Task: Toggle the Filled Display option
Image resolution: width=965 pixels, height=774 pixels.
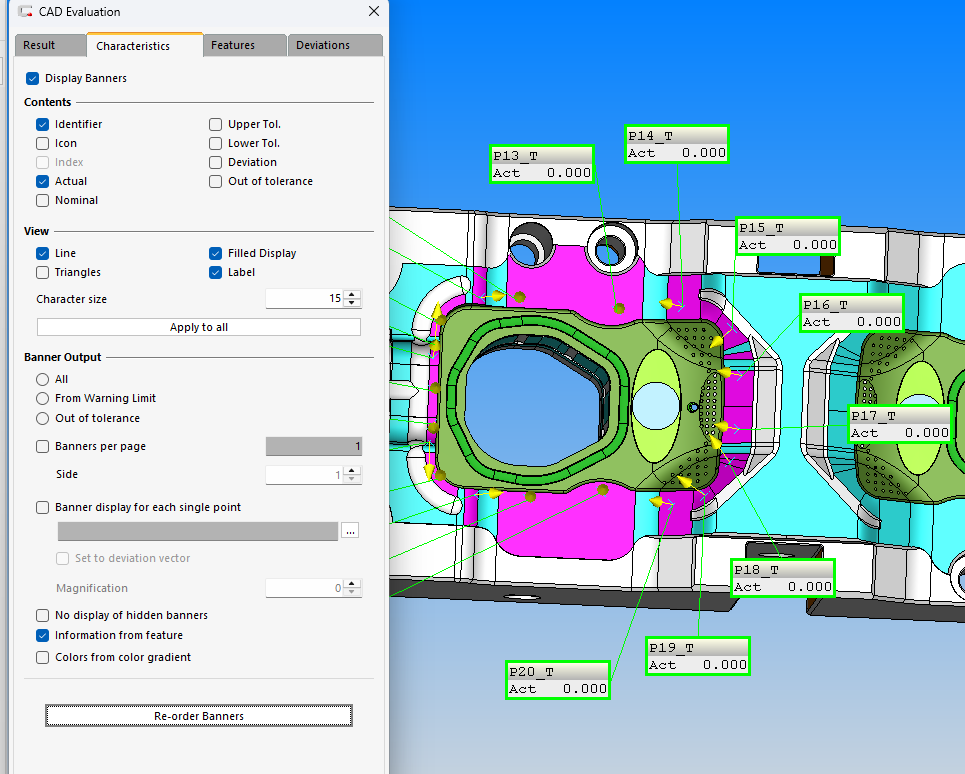Action: pyautogui.click(x=215, y=253)
